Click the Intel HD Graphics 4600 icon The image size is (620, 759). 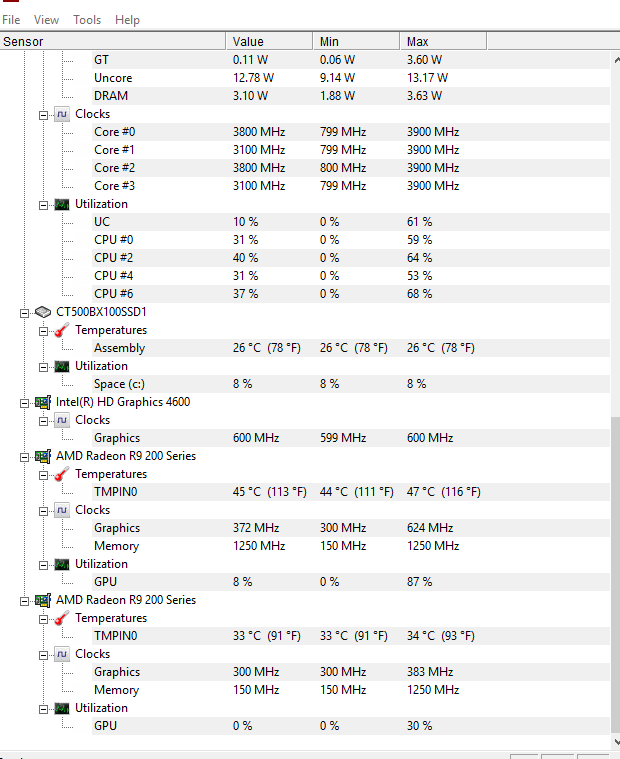pyautogui.click(x=43, y=402)
